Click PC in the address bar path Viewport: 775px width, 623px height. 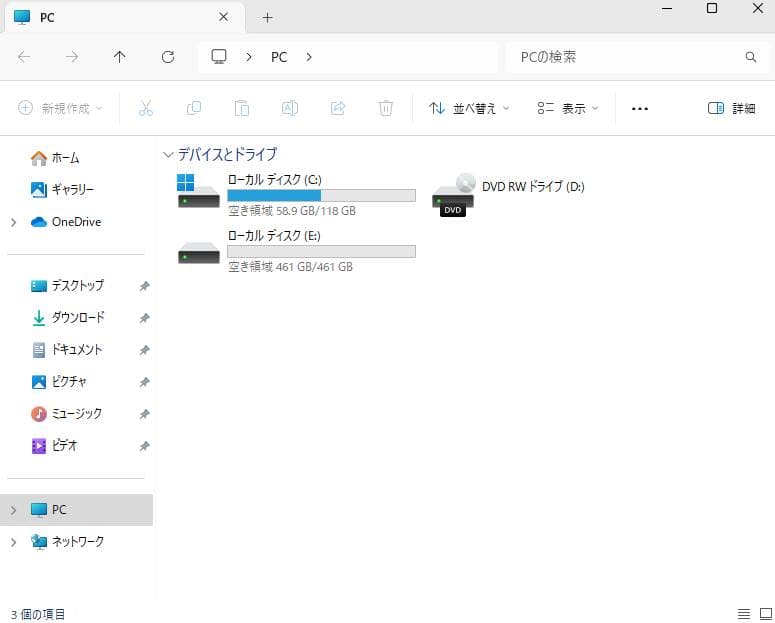(x=279, y=57)
